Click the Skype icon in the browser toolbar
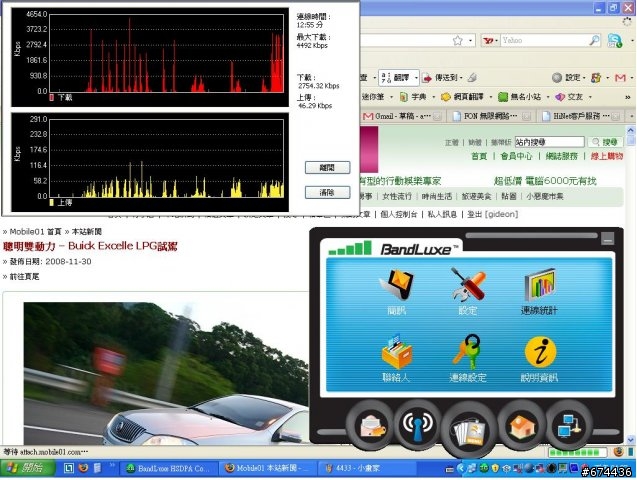637x480 pixels. 615,41
